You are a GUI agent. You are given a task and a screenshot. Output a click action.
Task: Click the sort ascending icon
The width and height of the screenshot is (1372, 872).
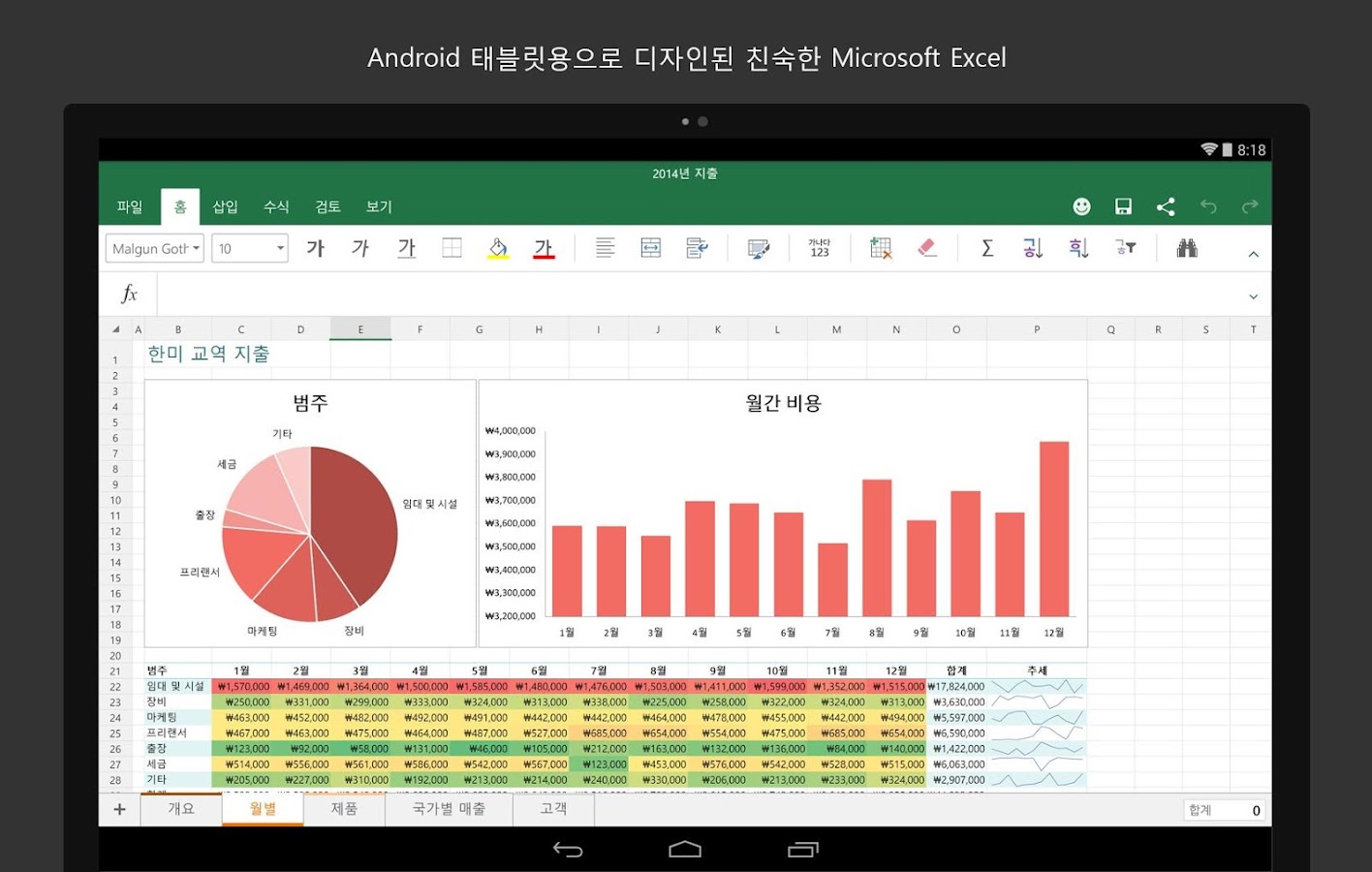coord(1032,248)
